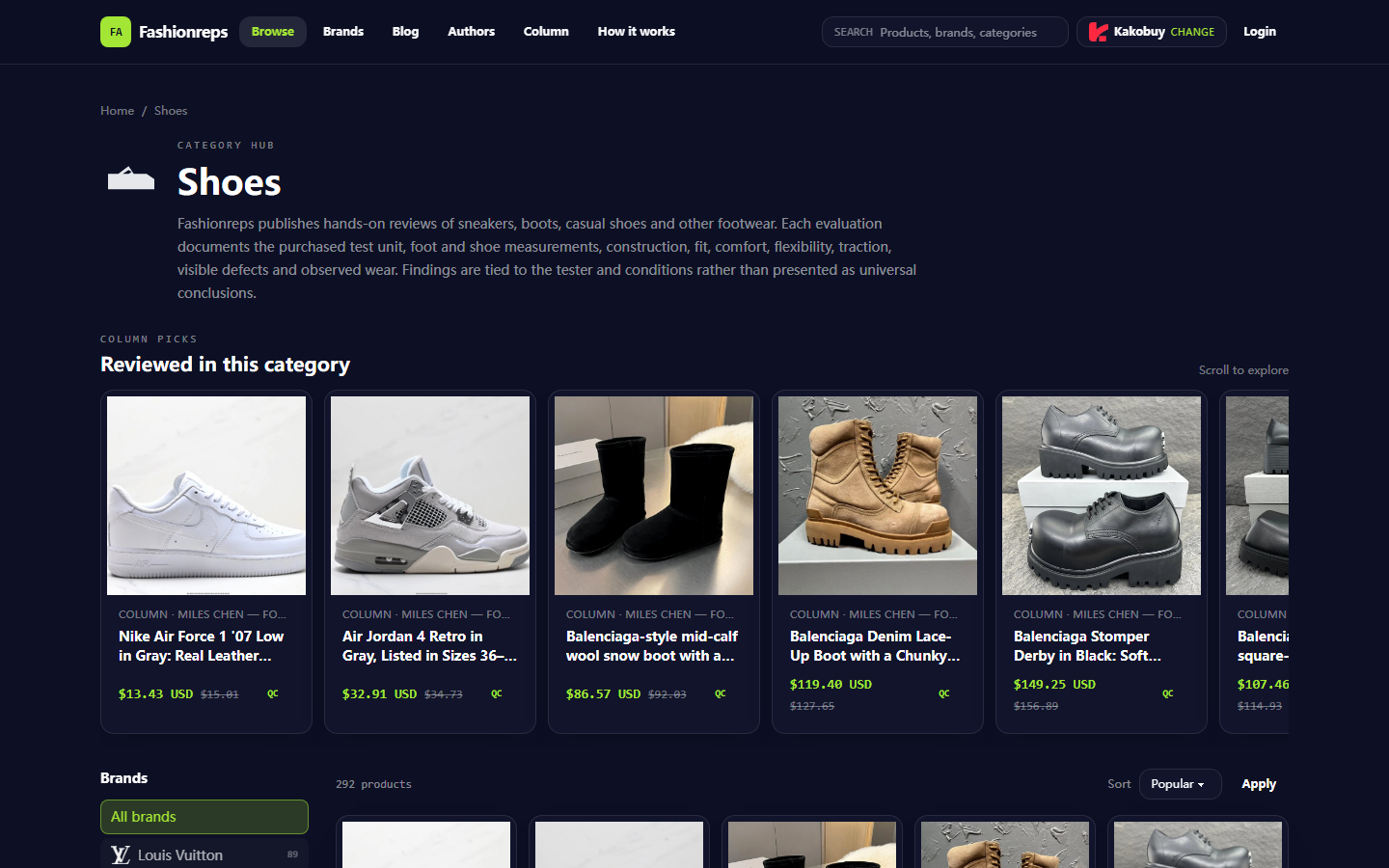Open the black Stomper Derby shoe image
Viewport: 1389px width, 868px height.
tap(1102, 496)
